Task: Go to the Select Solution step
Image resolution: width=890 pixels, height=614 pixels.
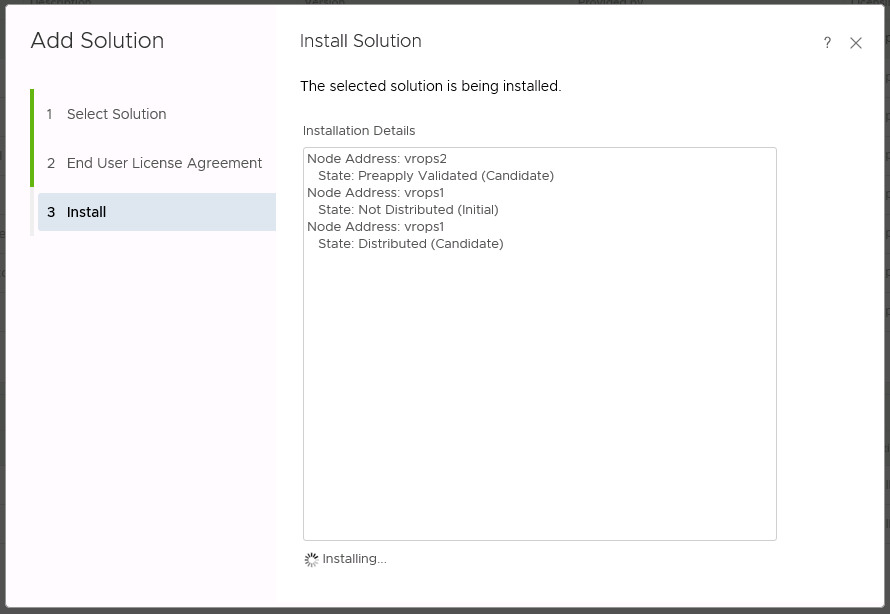Action: pos(116,114)
